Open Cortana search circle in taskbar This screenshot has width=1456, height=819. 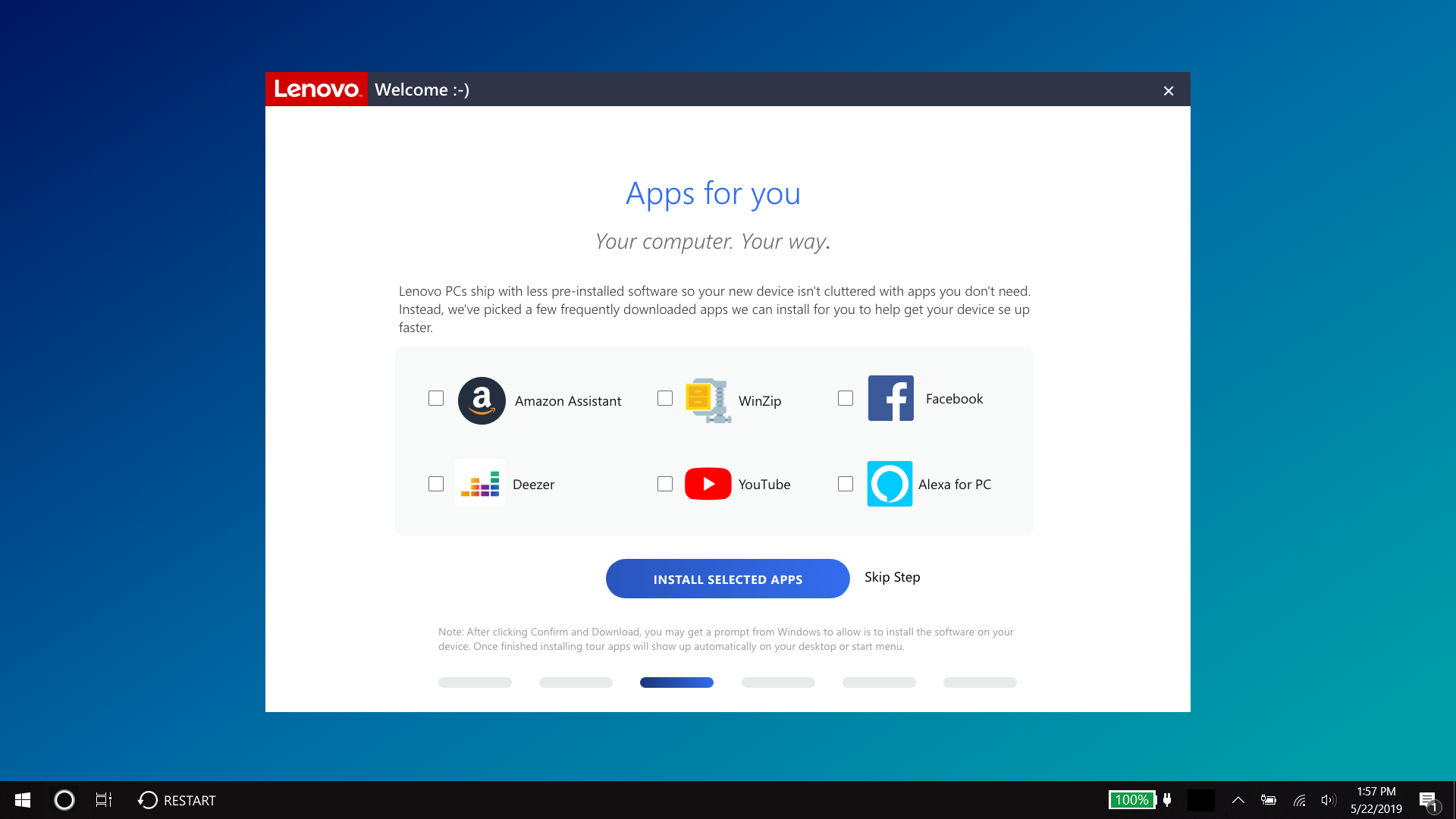64,800
